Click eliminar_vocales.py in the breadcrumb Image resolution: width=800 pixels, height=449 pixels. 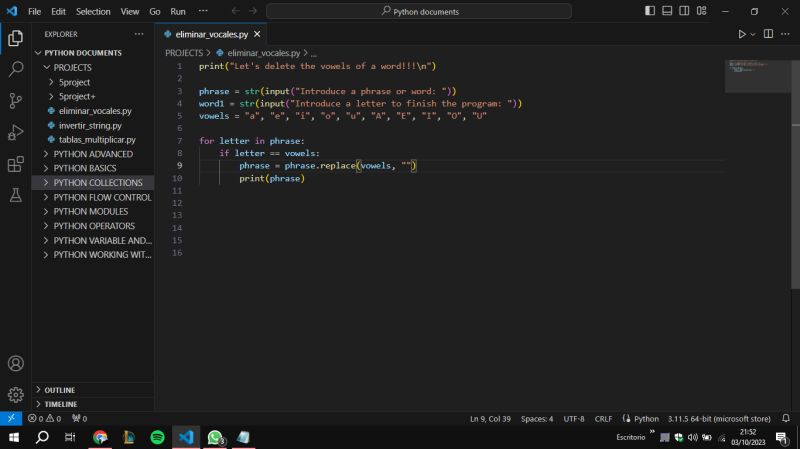[x=263, y=53]
